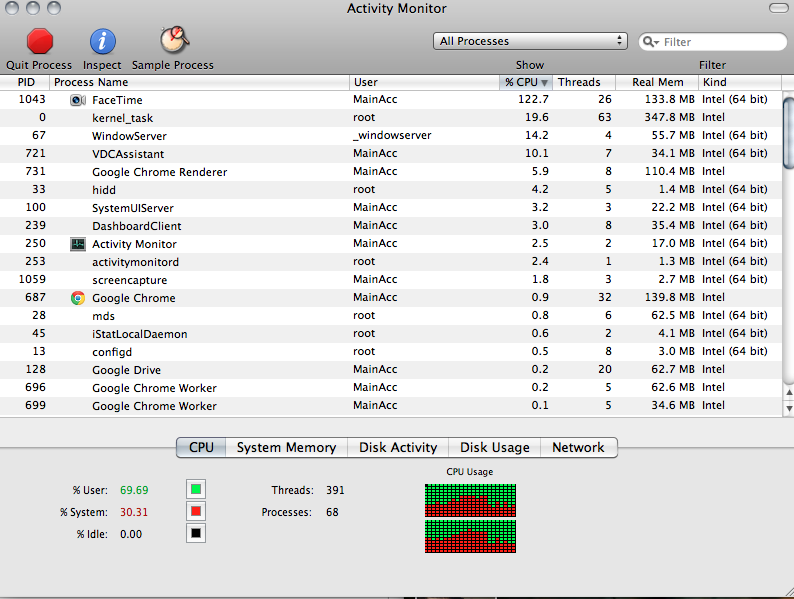Click the toolbar toggle pill at window top-right
This screenshot has height=599, width=794.
(x=778, y=8)
